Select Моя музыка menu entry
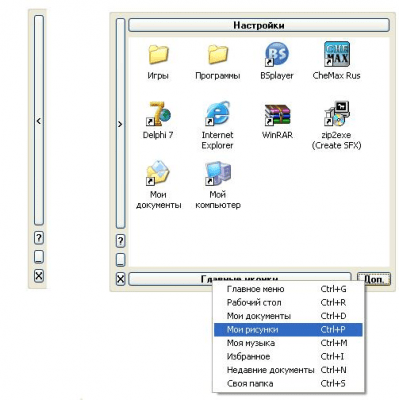This screenshot has height=400, width=399. click(288, 343)
